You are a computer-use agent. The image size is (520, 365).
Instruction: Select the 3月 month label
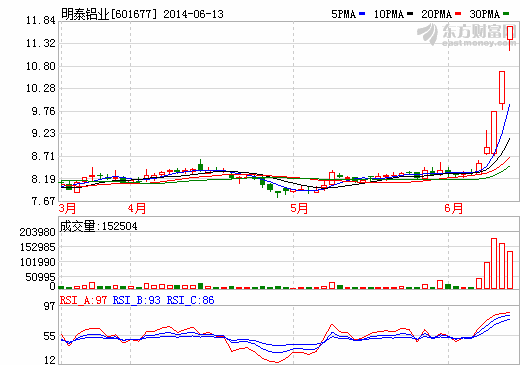pyautogui.click(x=67, y=209)
